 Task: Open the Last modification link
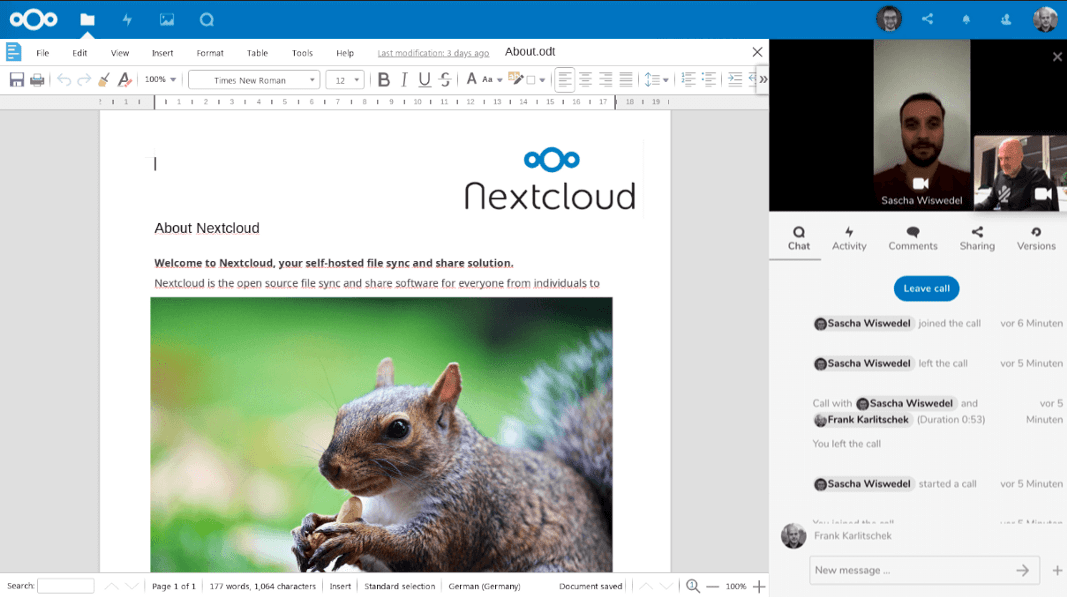pos(433,53)
